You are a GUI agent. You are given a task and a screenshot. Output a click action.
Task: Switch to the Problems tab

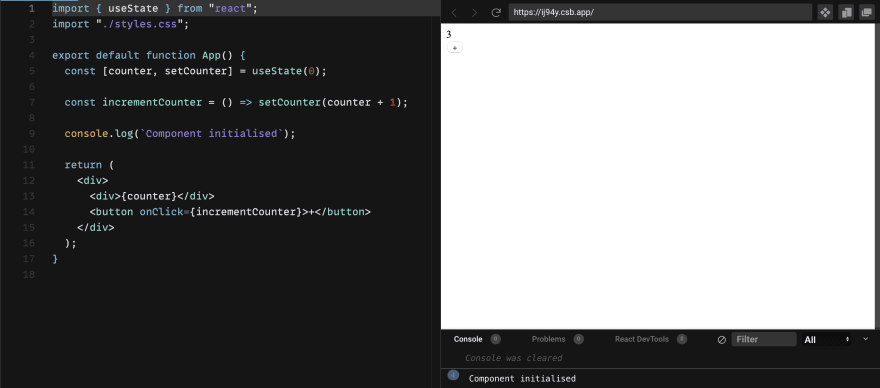tap(548, 339)
